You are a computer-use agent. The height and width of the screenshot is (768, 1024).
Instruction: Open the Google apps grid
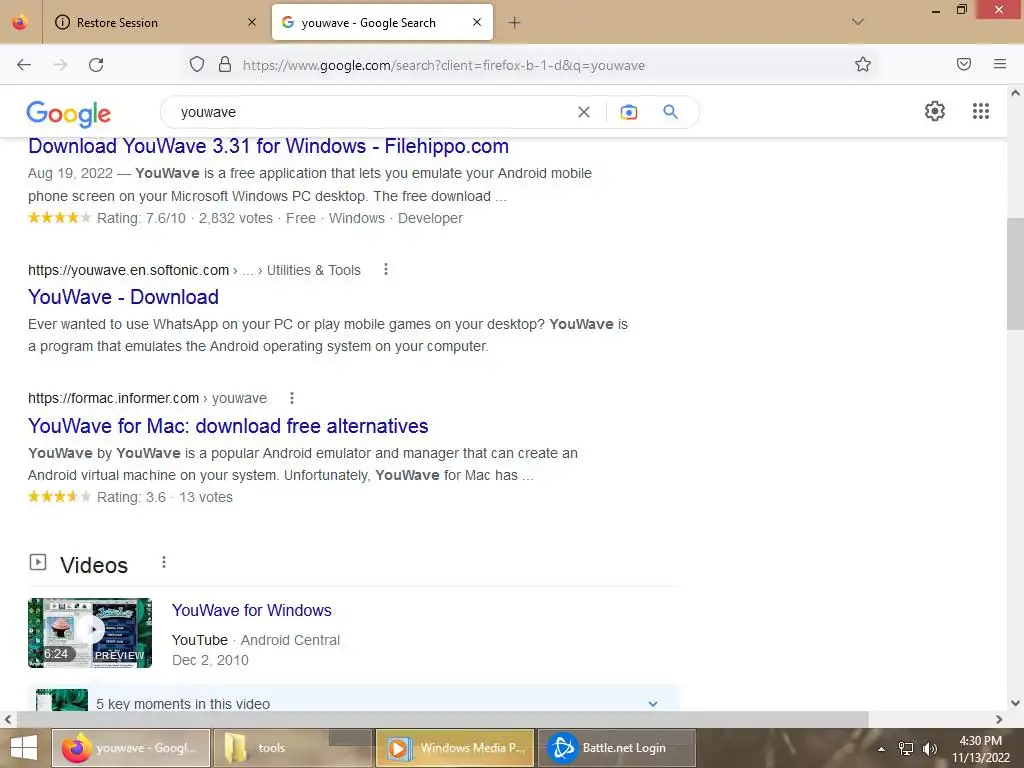coord(981,111)
